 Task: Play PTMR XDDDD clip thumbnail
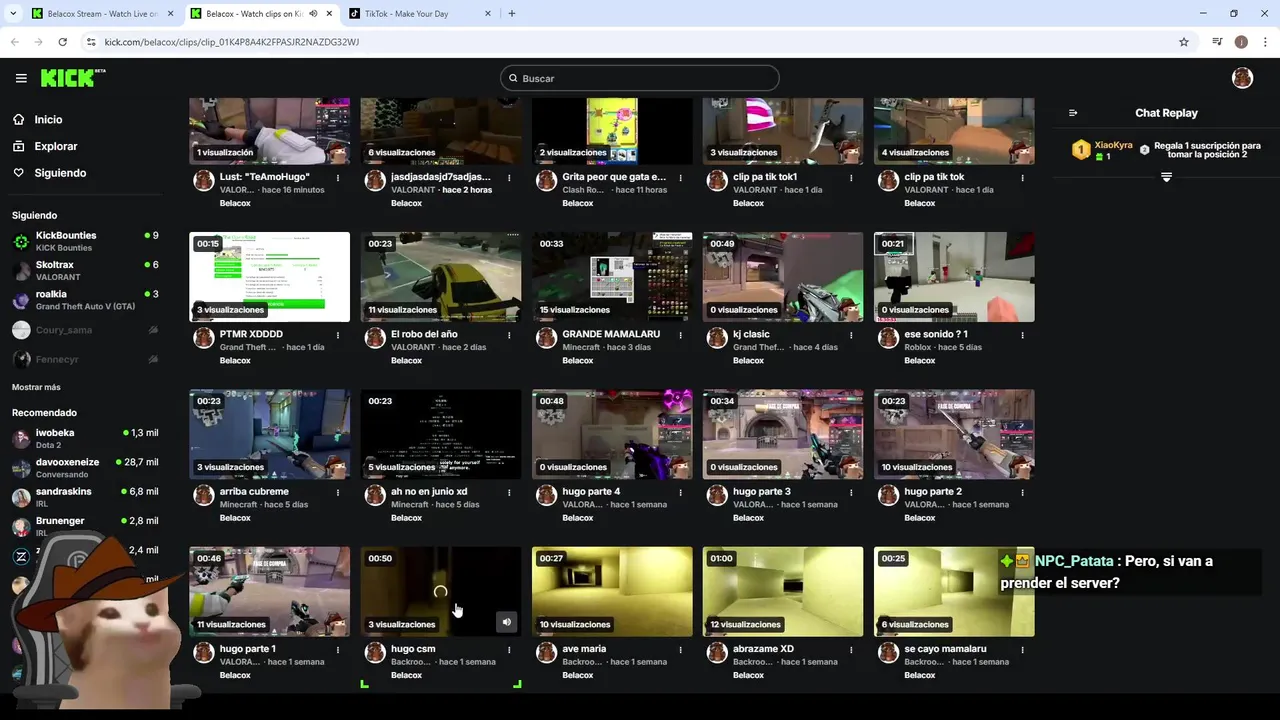point(270,277)
